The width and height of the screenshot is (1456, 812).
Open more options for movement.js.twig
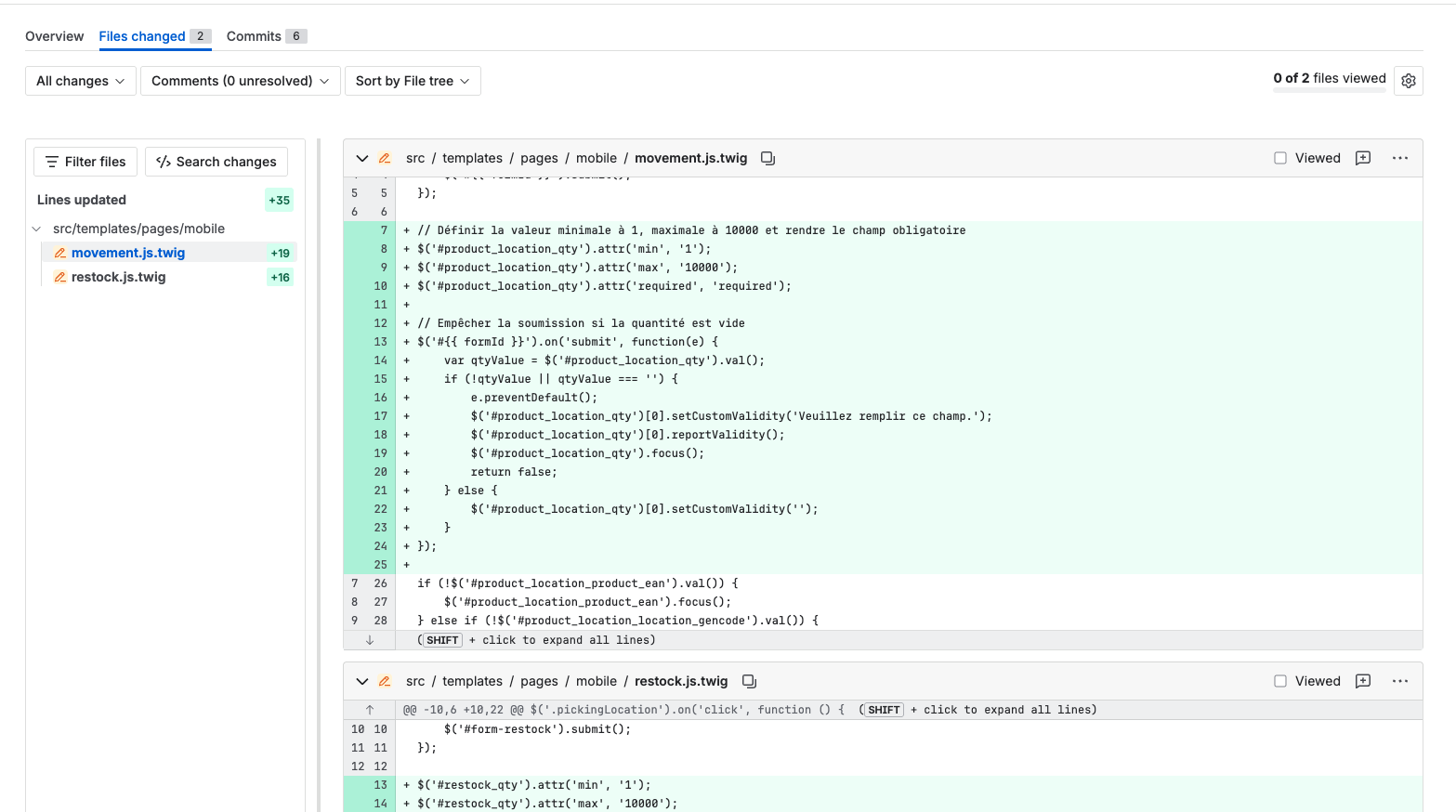click(1399, 158)
